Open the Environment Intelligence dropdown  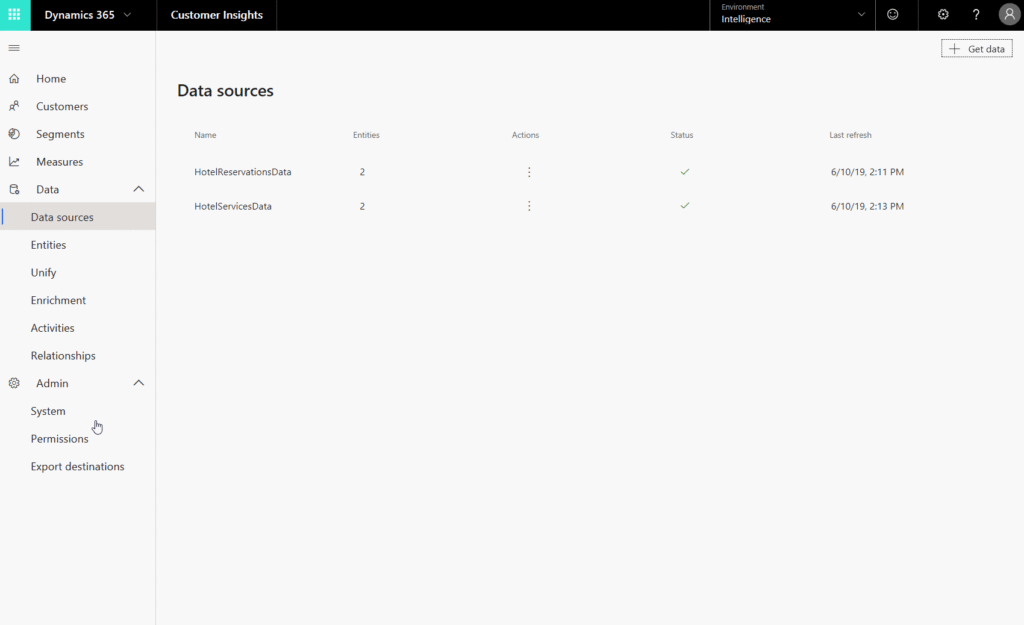(860, 14)
